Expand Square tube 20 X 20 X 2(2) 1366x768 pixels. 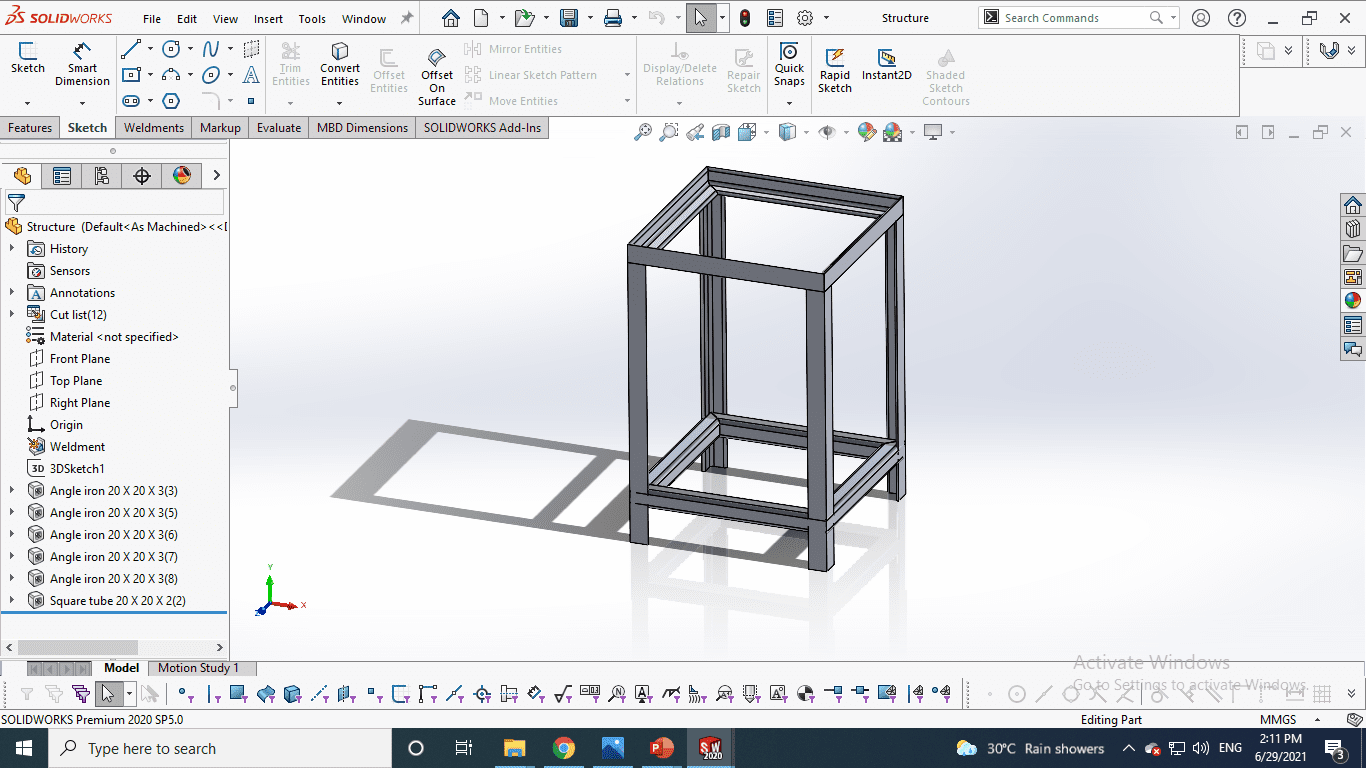(x=12, y=601)
